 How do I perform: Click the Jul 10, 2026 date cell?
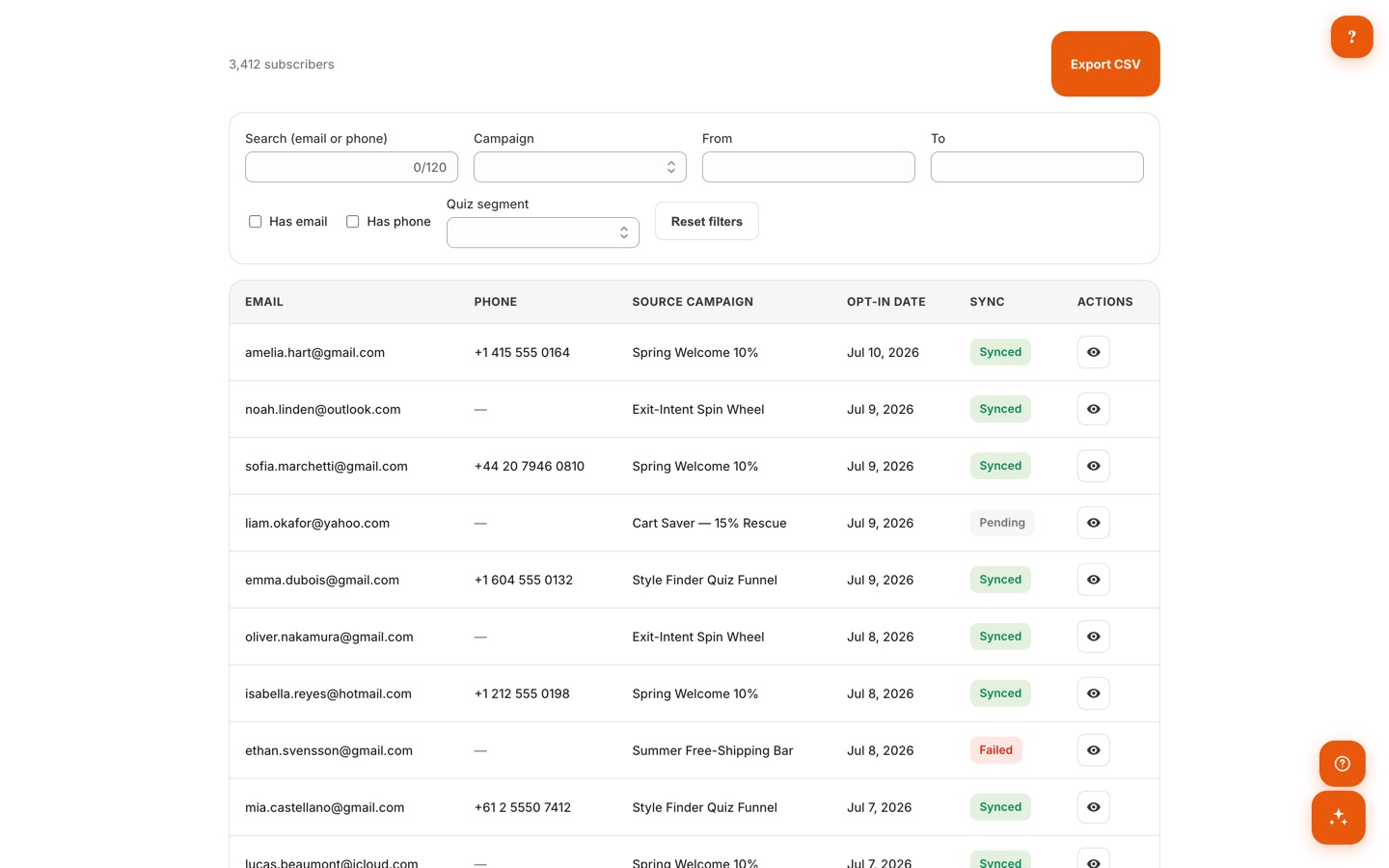pos(883,352)
